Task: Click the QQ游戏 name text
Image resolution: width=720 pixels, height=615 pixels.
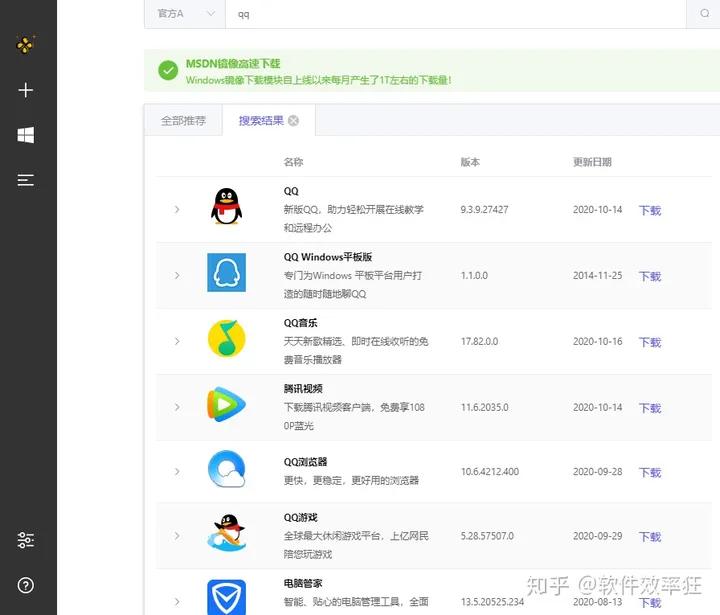Action: (300, 517)
